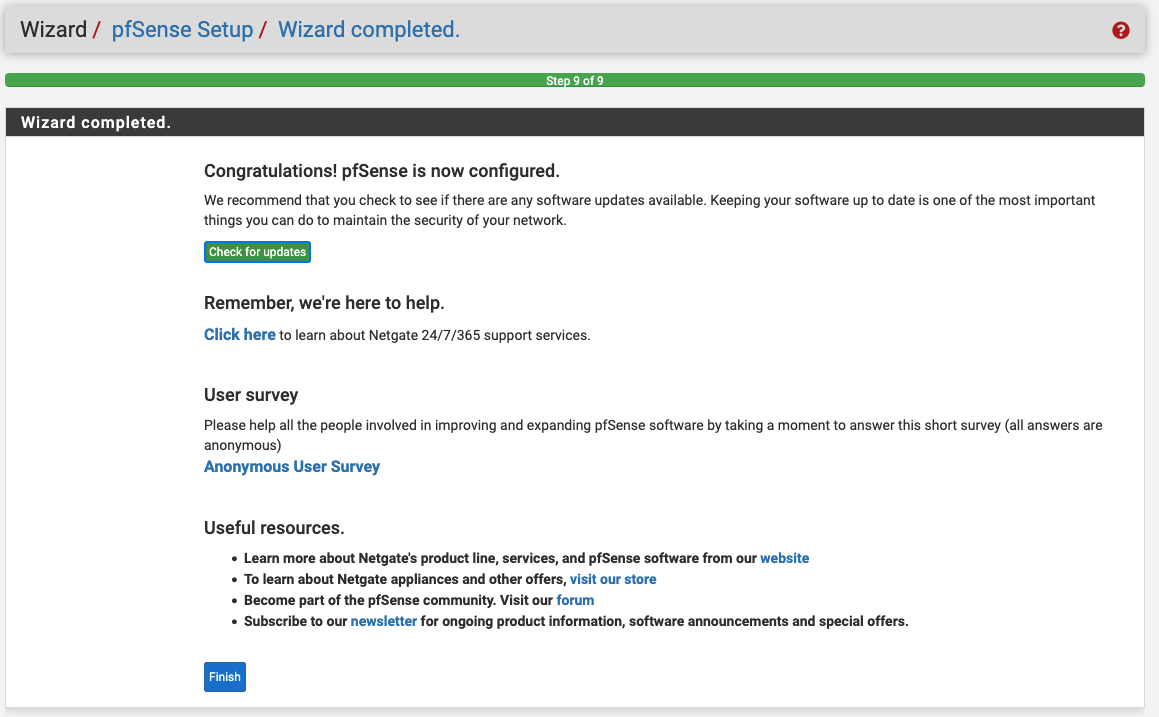Click the 'Step 9 of 9' progress bar
1159x717 pixels.
[575, 81]
